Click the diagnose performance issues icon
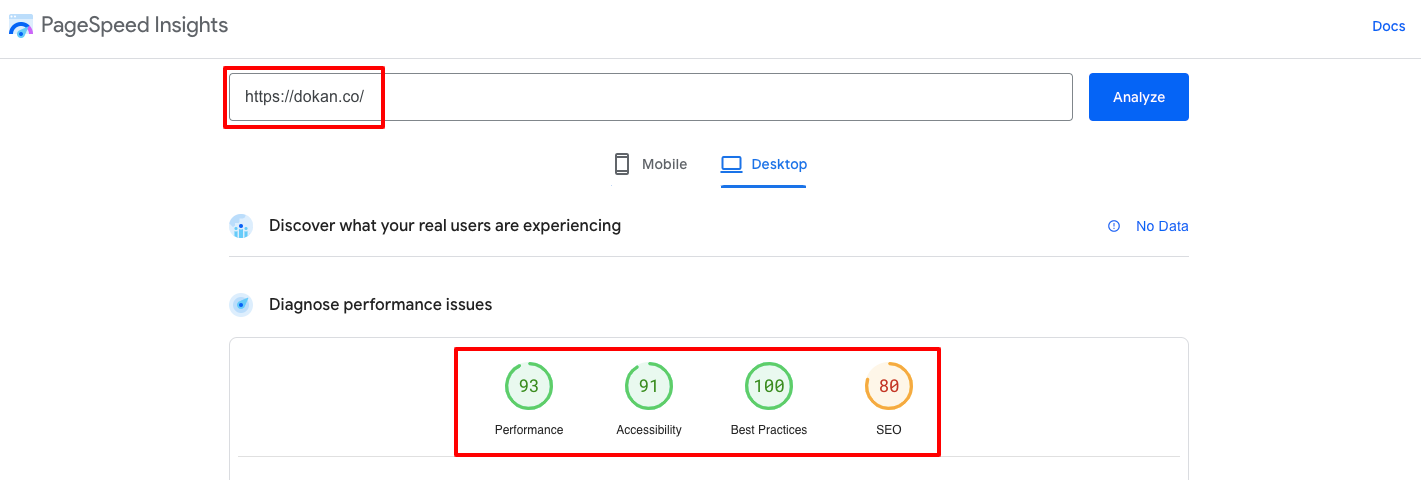 point(241,305)
